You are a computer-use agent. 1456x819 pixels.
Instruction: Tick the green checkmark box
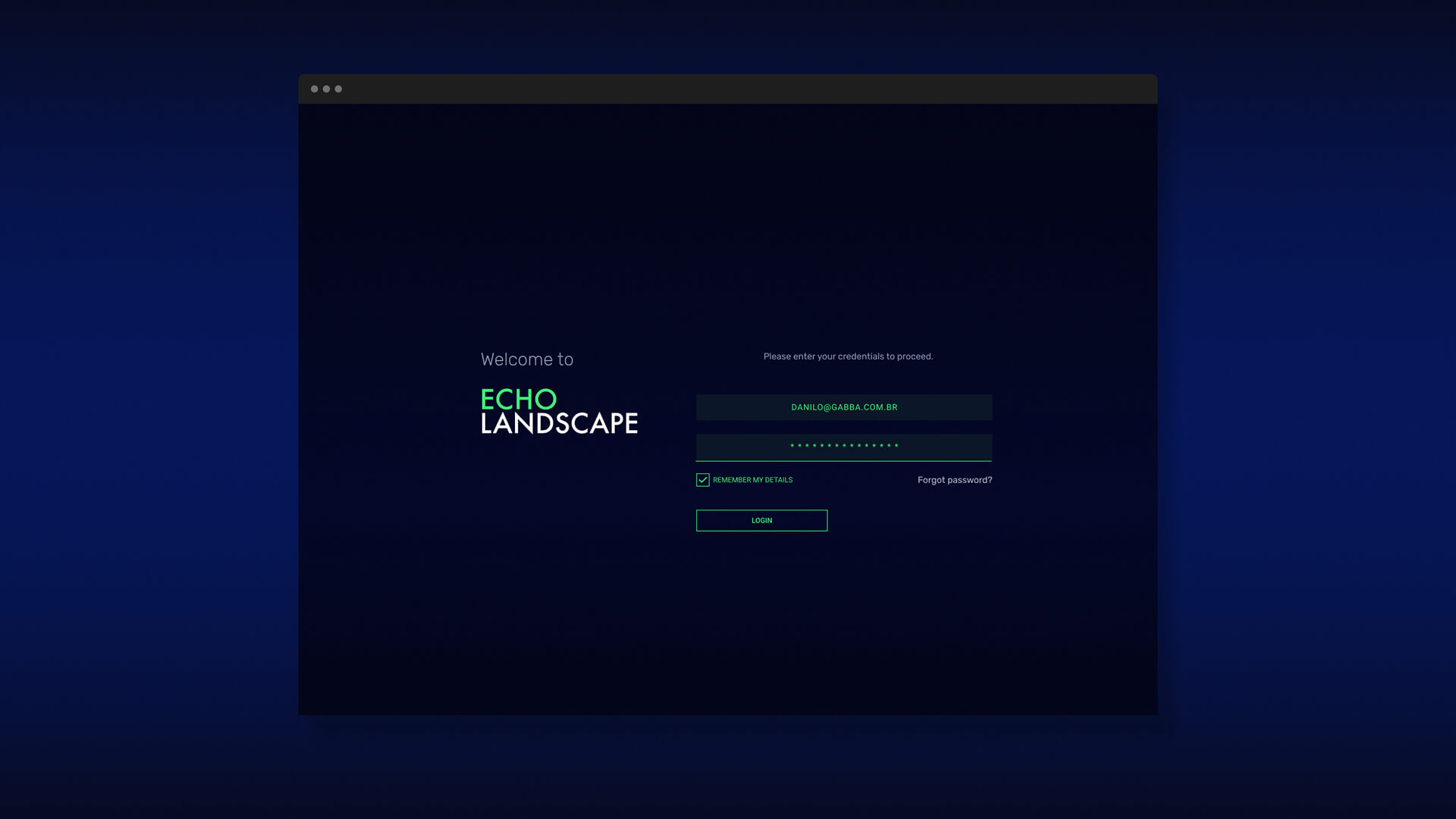pos(703,480)
